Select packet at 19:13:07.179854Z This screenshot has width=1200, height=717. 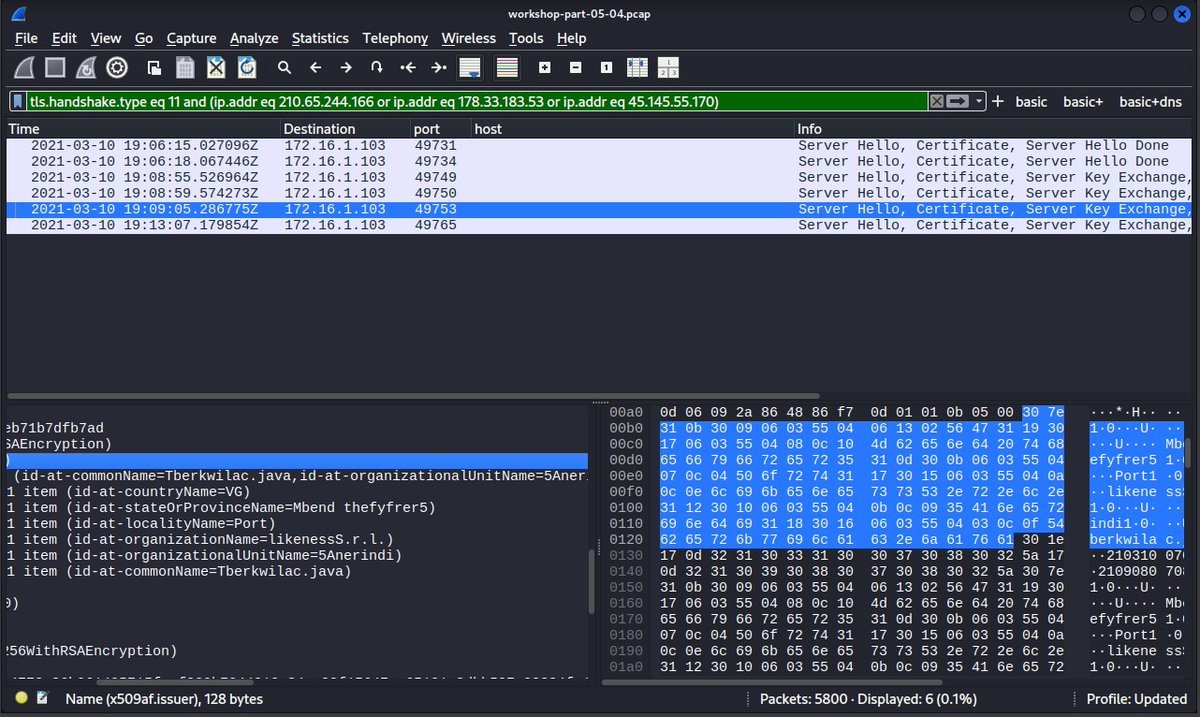pyautogui.click(x=599, y=225)
